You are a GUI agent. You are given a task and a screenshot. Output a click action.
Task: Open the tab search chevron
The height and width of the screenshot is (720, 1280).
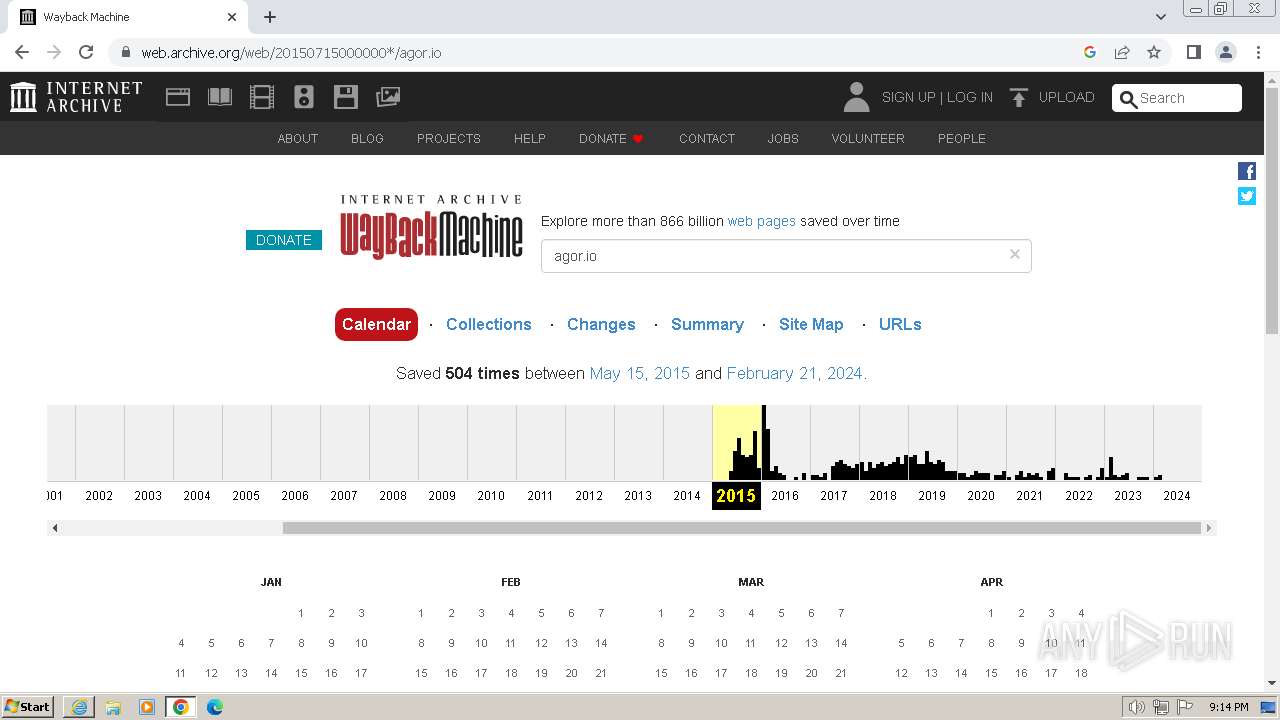click(1160, 17)
